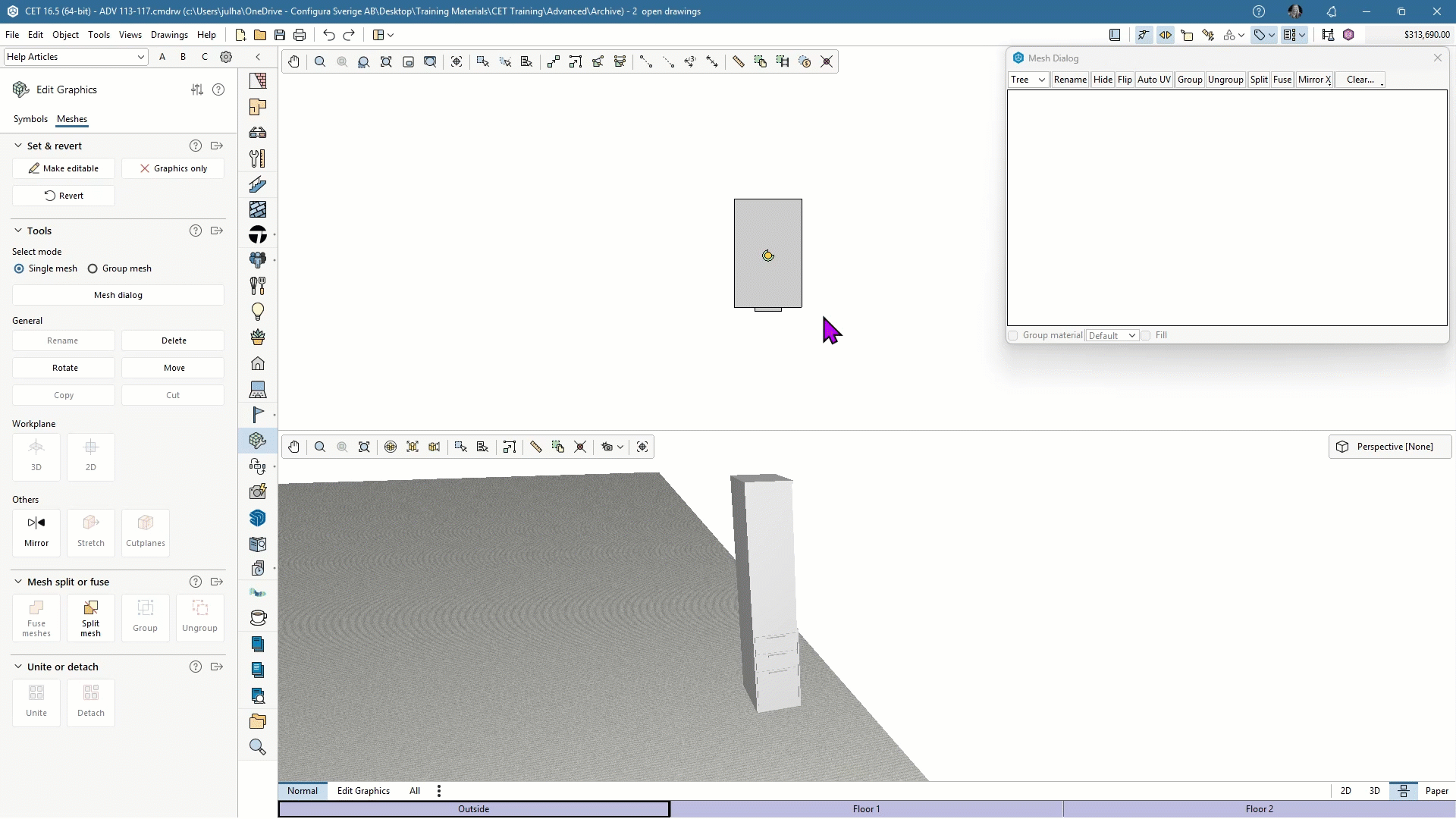The image size is (1456, 819).
Task: Click the folder component tab icon
Action: (258, 721)
